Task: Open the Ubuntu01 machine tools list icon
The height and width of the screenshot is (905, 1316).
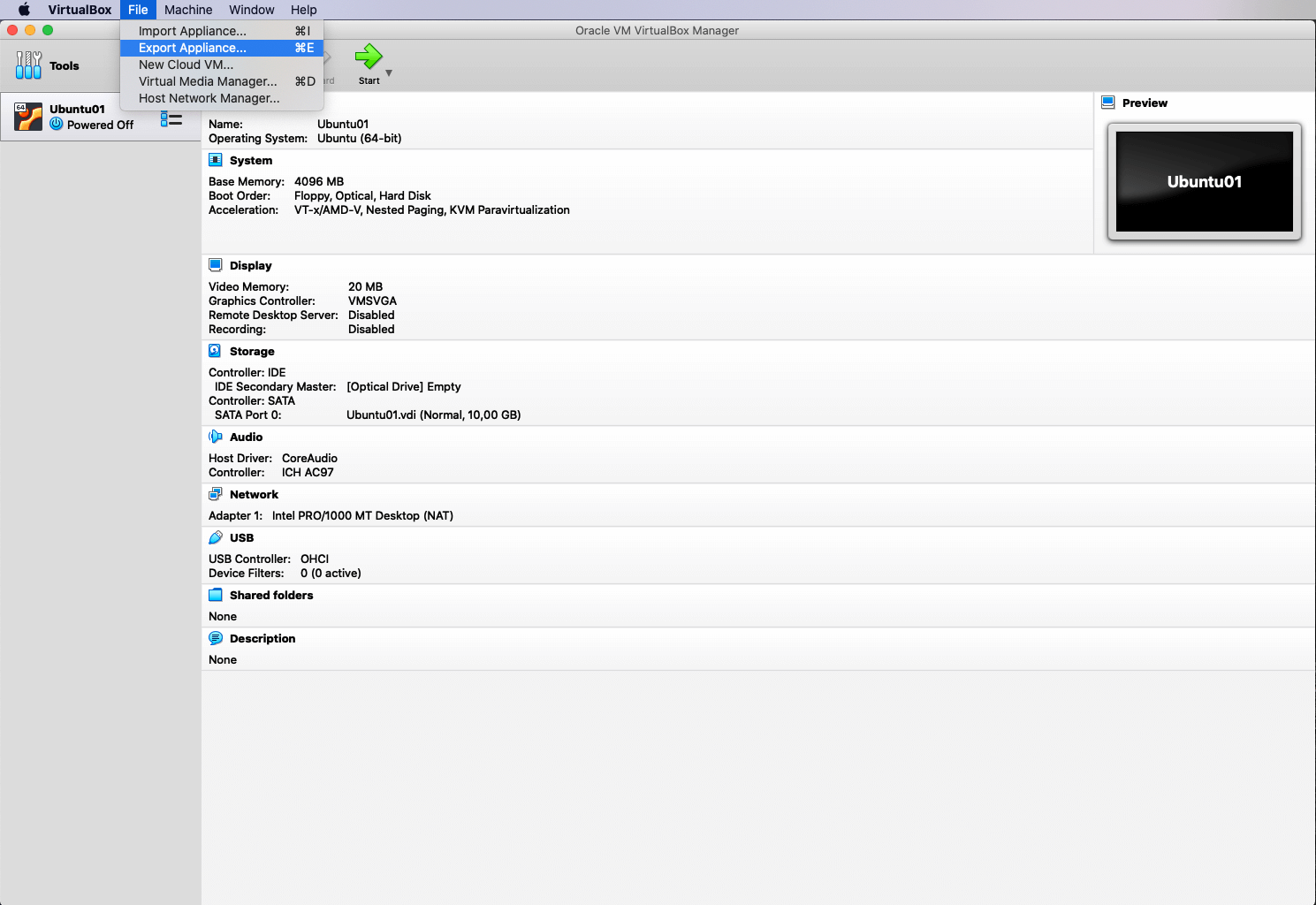Action: [171, 118]
